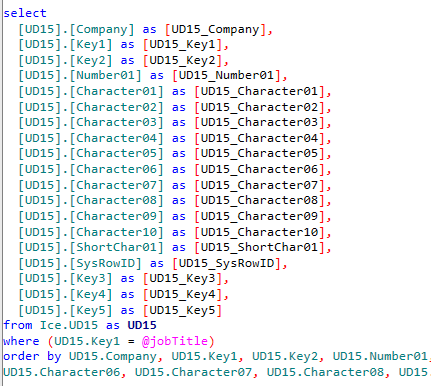Click [Key3] column name
This screenshot has height=386, width=431.
[x=91, y=278]
